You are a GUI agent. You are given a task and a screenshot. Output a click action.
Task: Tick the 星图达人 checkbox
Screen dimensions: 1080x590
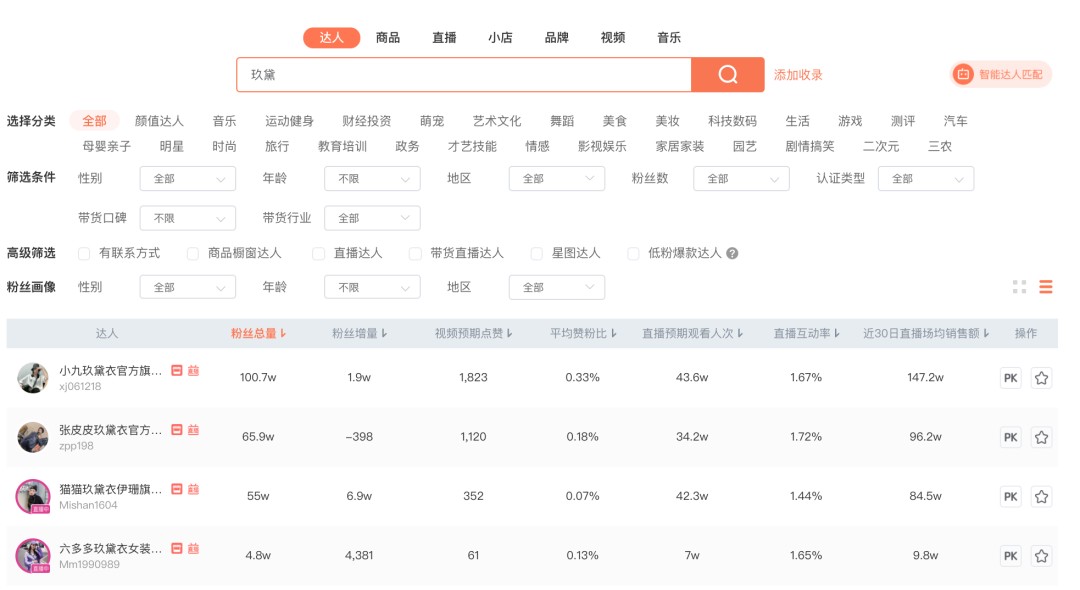pos(537,253)
